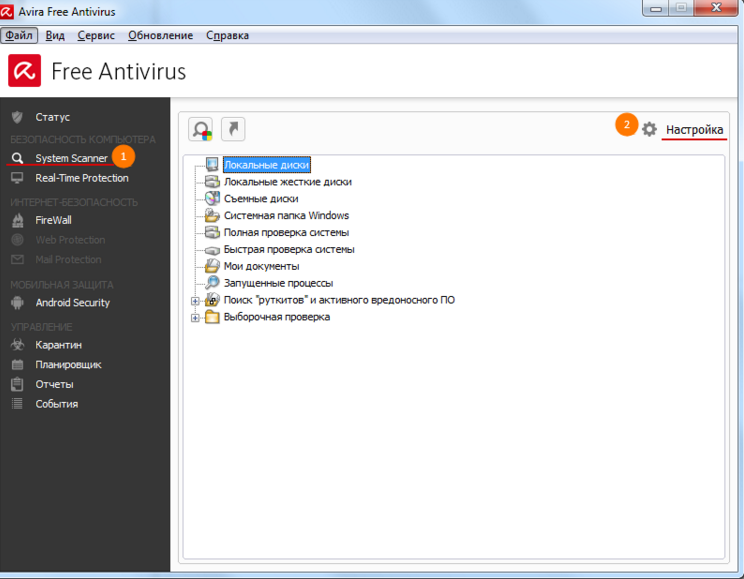Open Отчеты in the sidebar
744x579 pixels.
55,384
